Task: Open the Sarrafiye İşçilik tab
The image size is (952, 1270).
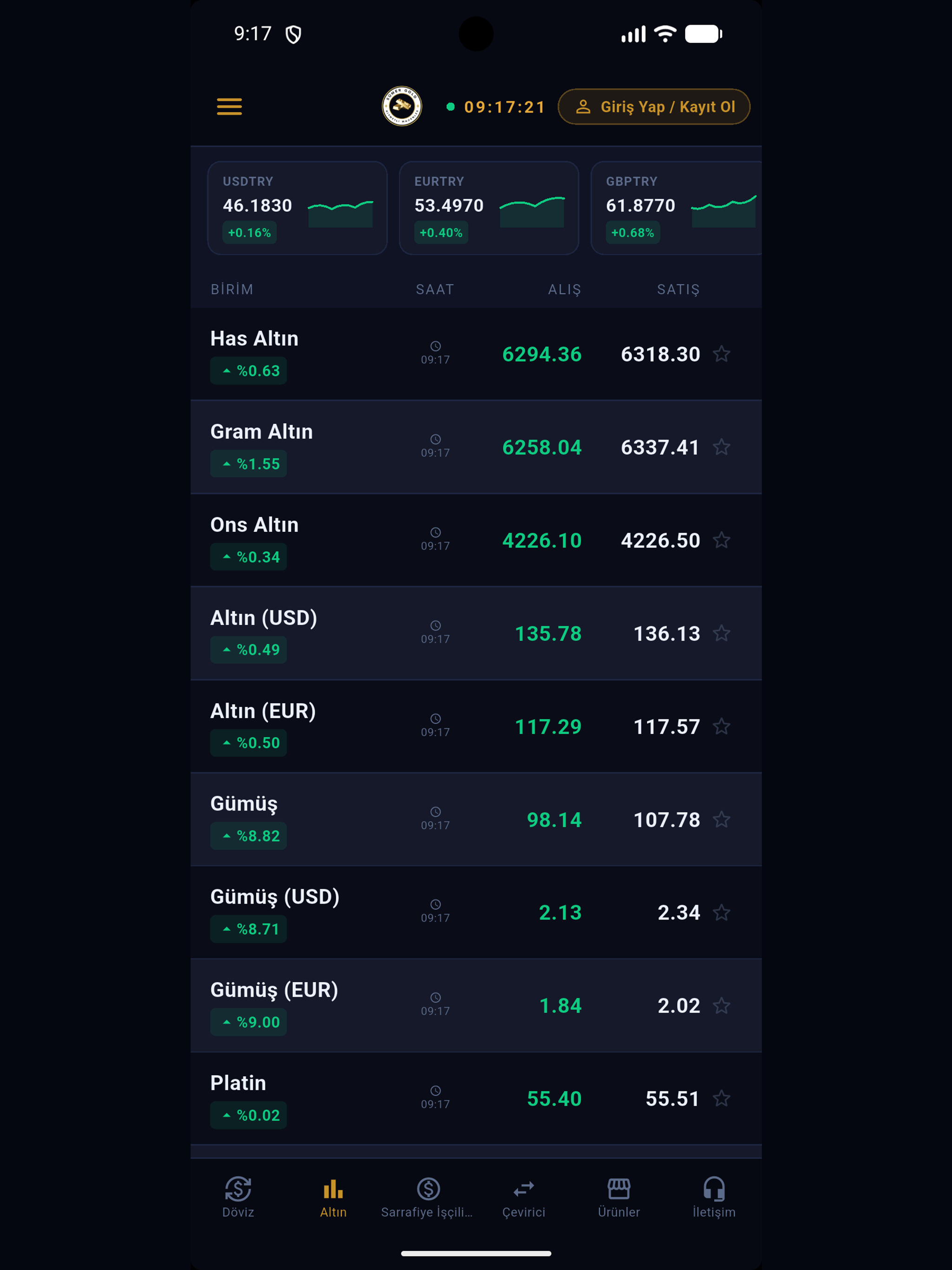Action: tap(428, 1197)
